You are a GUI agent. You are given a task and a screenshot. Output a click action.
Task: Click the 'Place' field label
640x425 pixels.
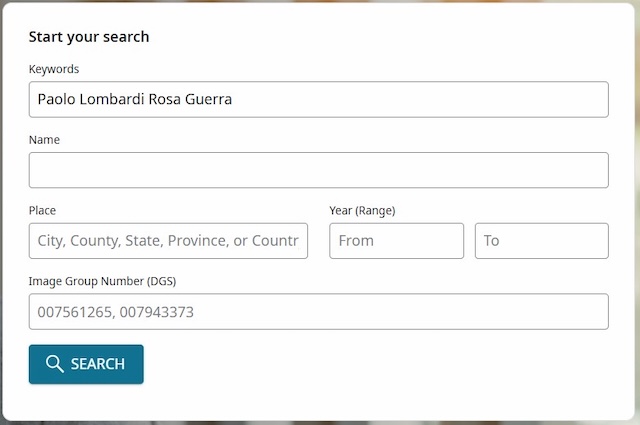(42, 210)
